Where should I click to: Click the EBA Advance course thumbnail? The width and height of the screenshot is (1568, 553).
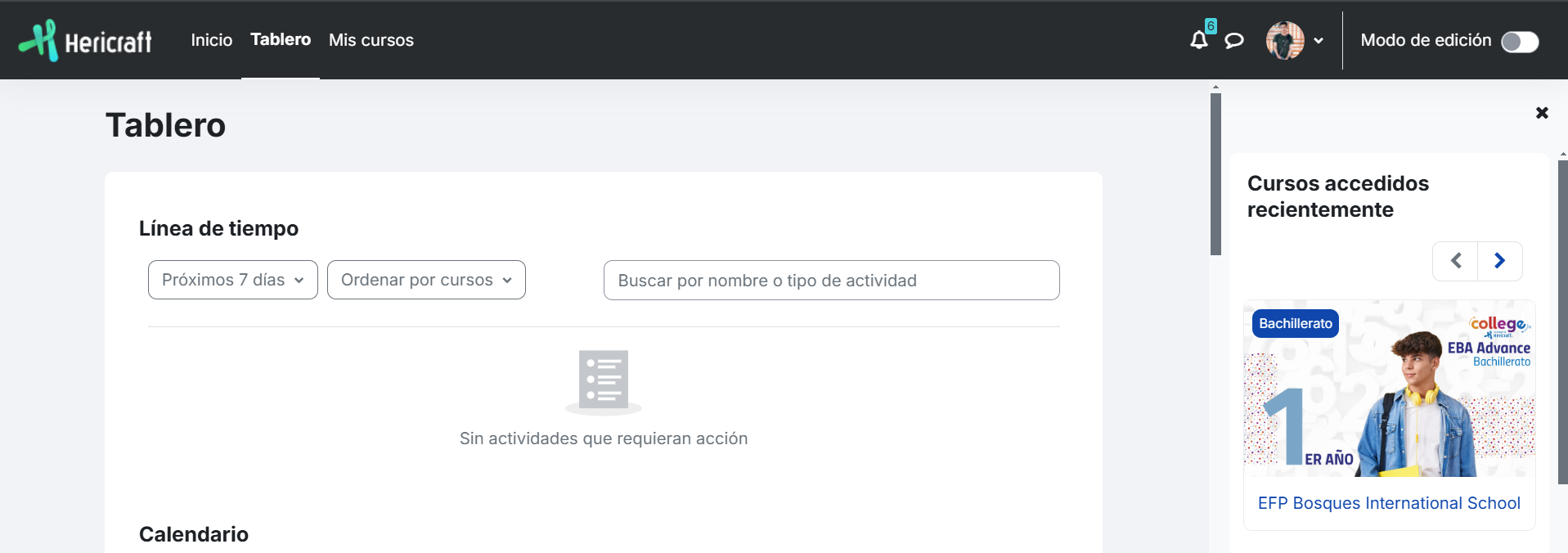[1389, 389]
